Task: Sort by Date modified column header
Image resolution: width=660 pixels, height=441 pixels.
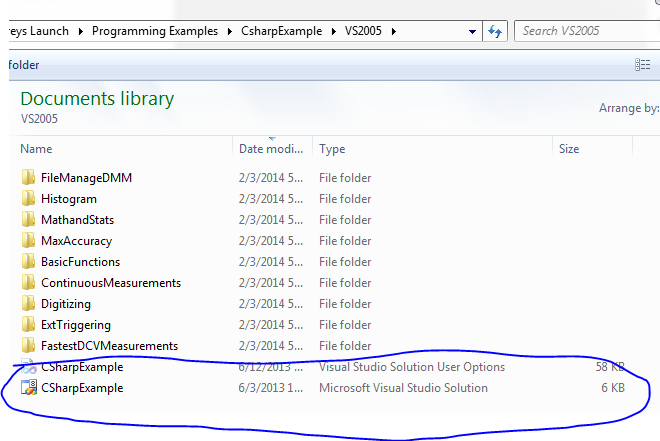Action: (271, 149)
